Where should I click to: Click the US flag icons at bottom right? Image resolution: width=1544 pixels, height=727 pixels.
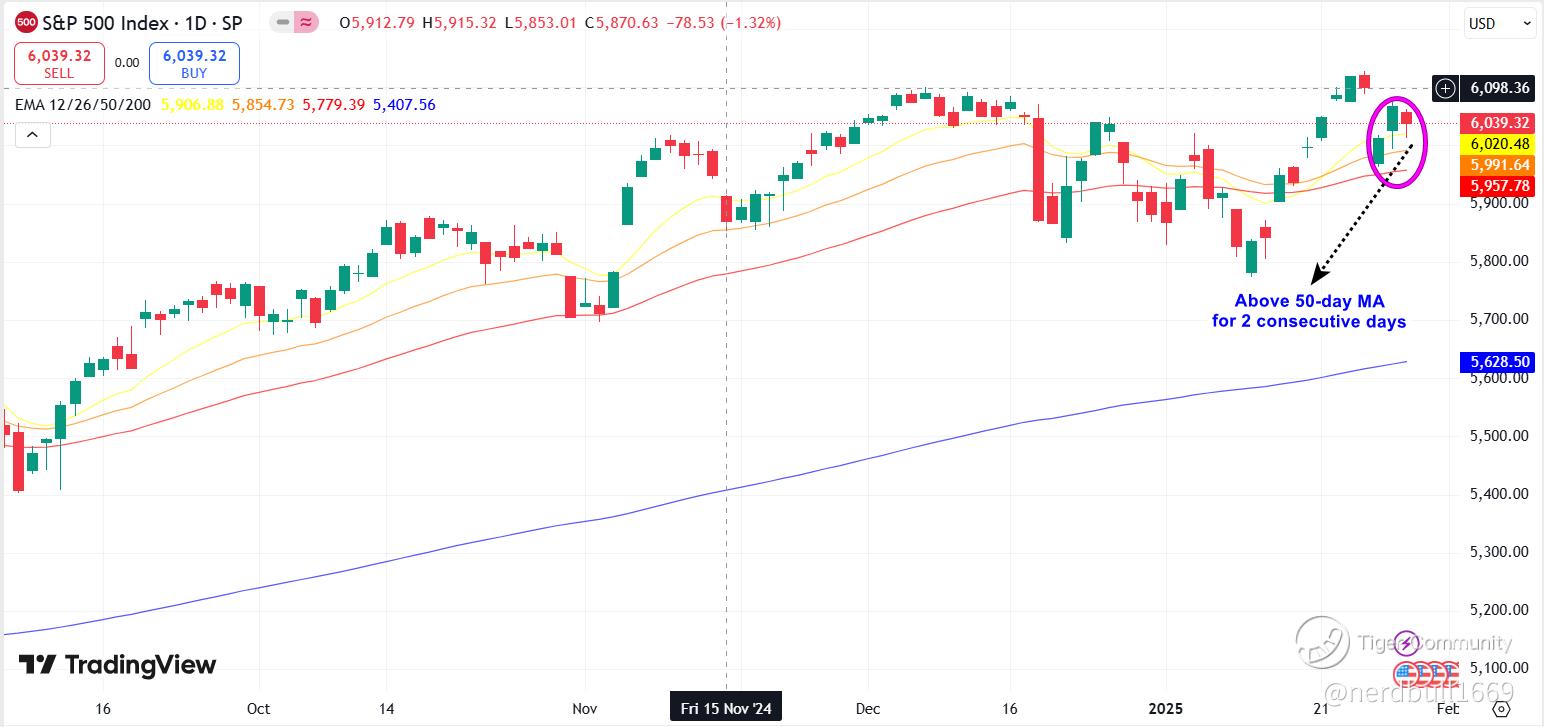click(1426, 672)
